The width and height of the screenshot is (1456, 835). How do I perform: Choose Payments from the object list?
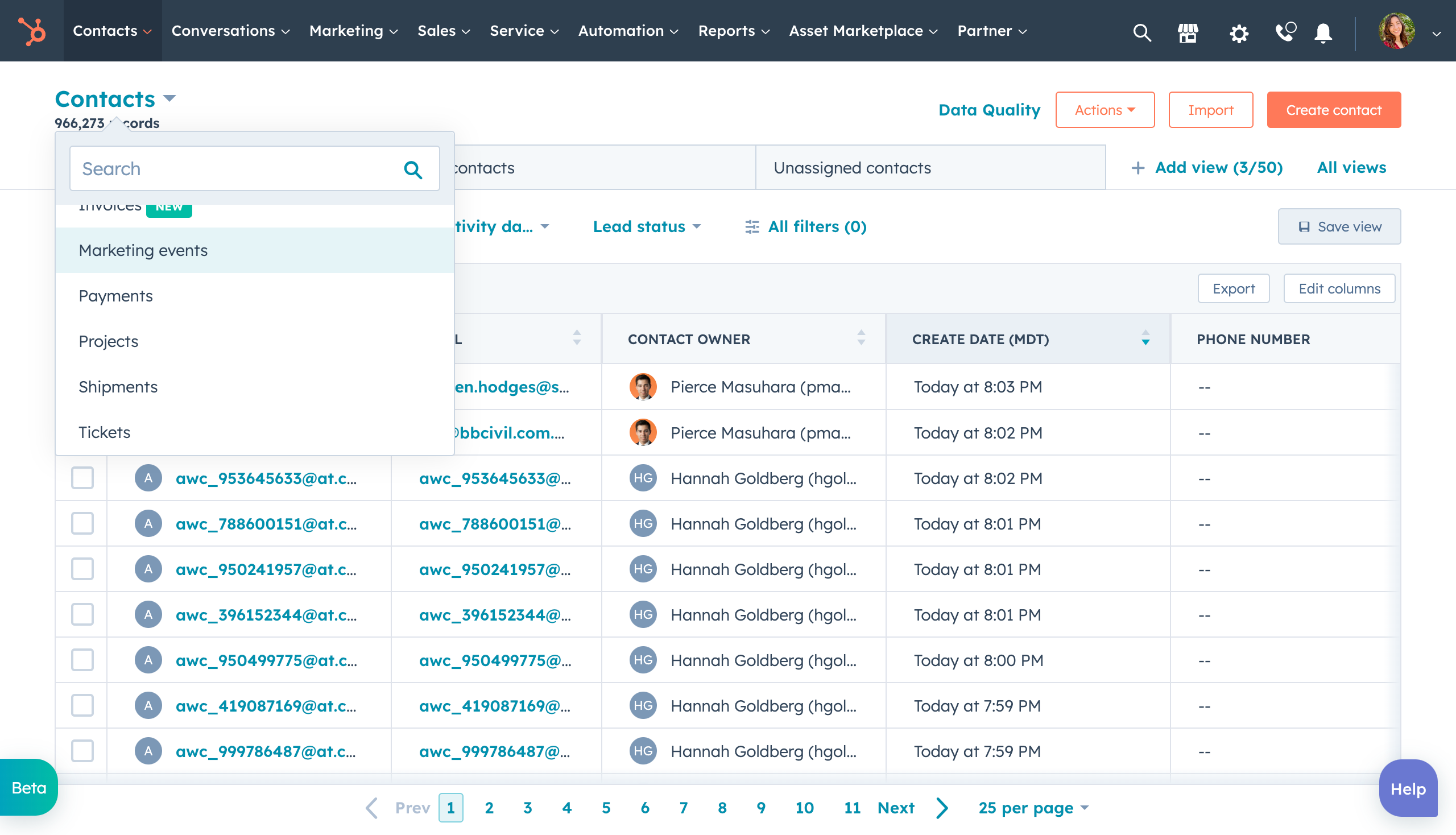[255, 295]
